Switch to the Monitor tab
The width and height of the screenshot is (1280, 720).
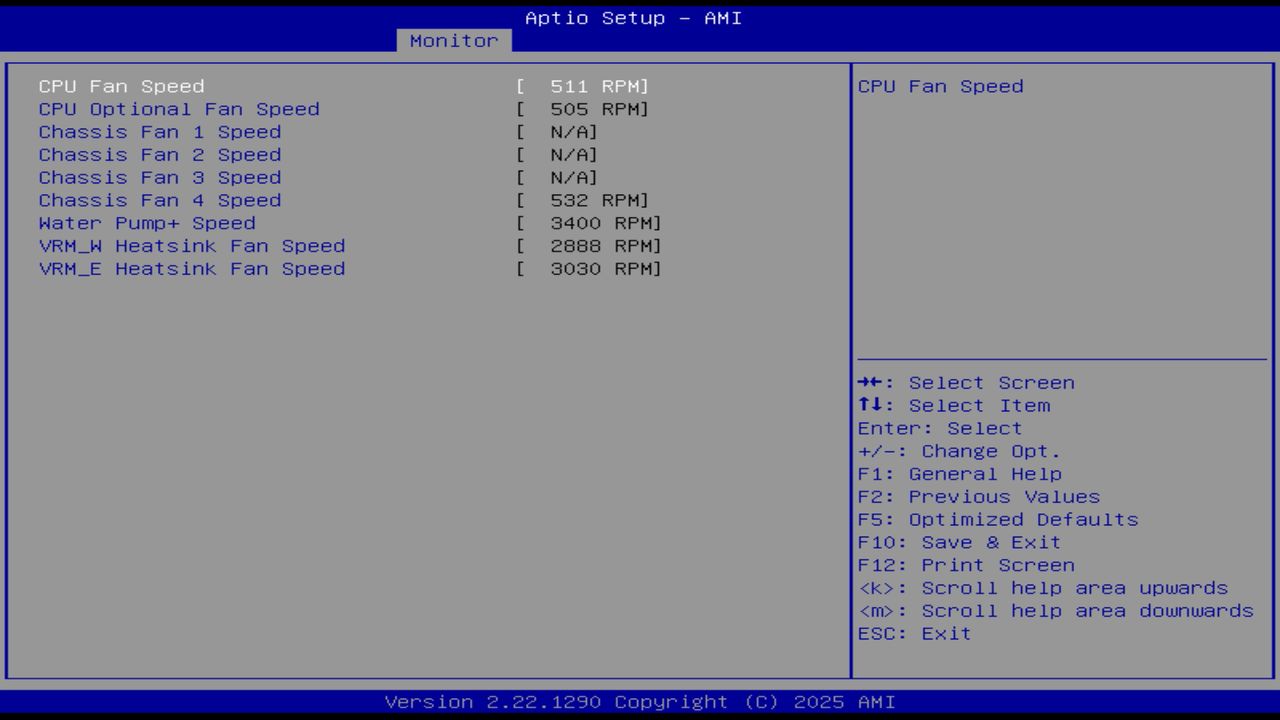coord(454,41)
